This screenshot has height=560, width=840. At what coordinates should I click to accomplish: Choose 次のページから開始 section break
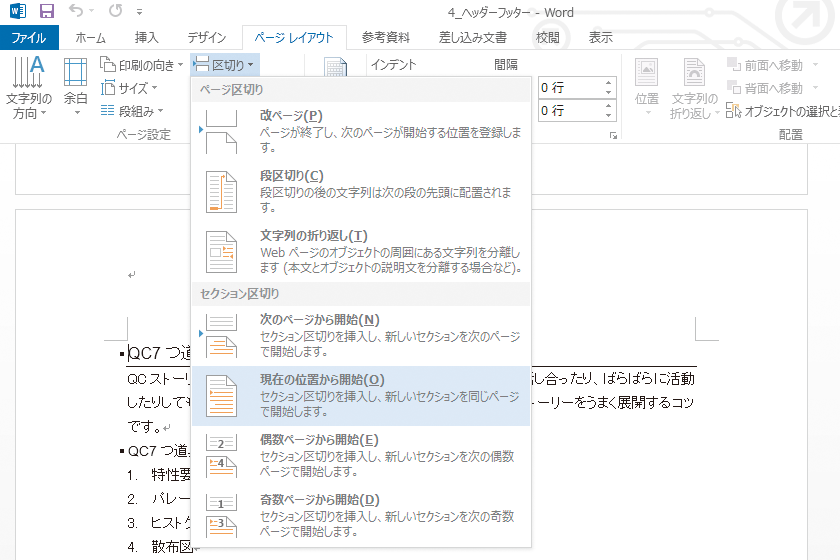click(x=361, y=336)
